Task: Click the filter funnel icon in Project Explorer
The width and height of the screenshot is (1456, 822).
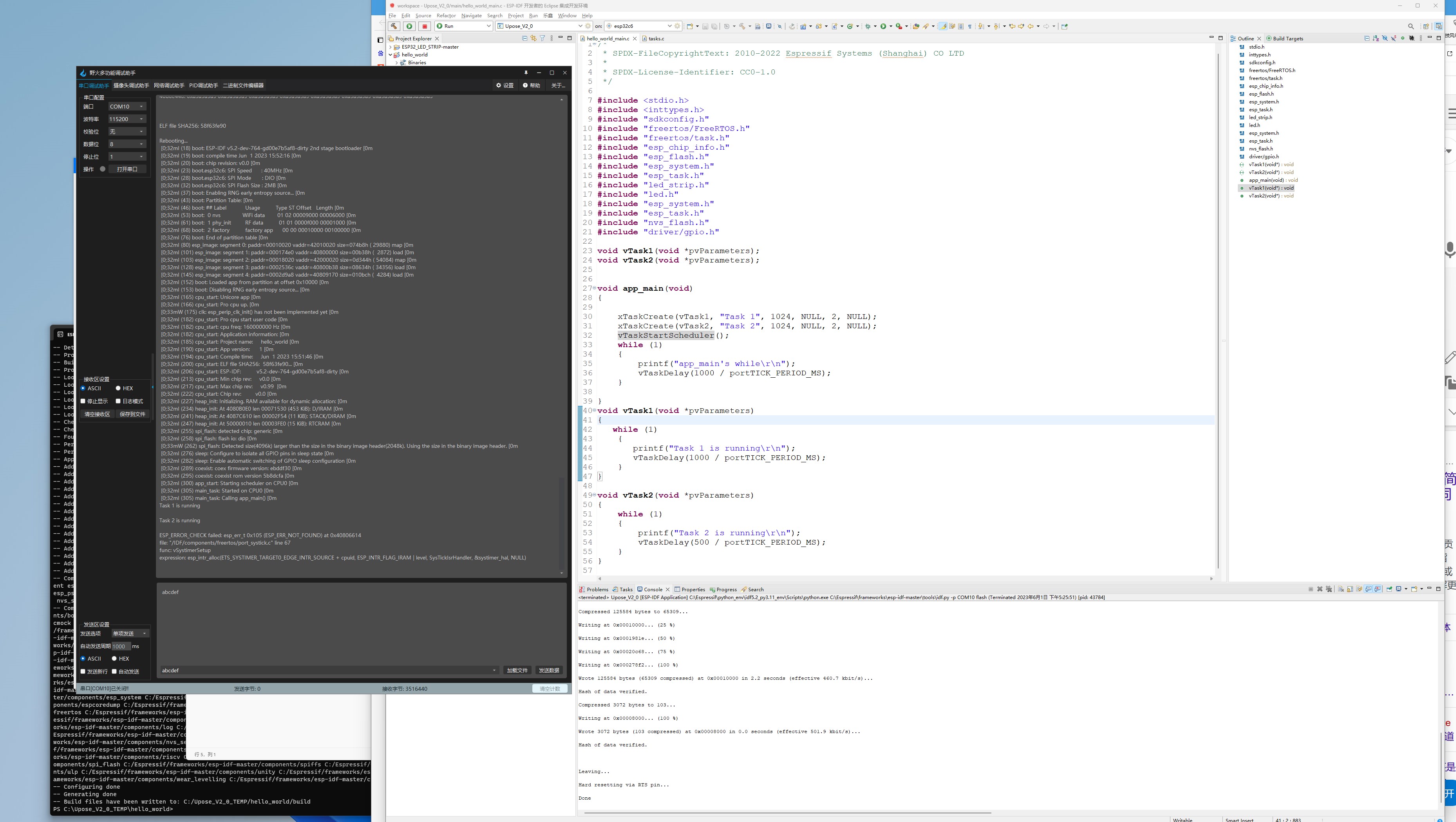Action: [x=542, y=38]
